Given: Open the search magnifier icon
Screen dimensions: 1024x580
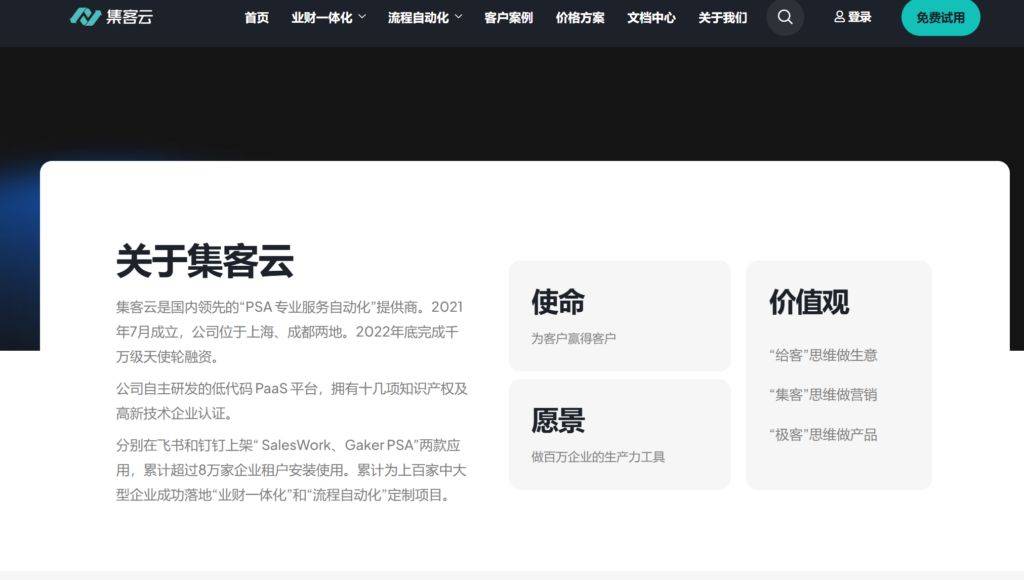Looking at the screenshot, I should coord(785,17).
